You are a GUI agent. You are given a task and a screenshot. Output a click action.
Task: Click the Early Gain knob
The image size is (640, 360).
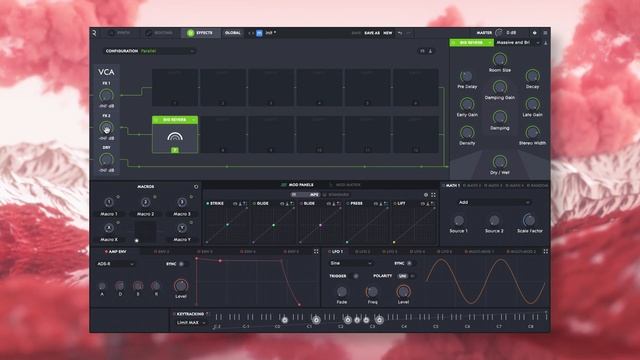pos(467,104)
